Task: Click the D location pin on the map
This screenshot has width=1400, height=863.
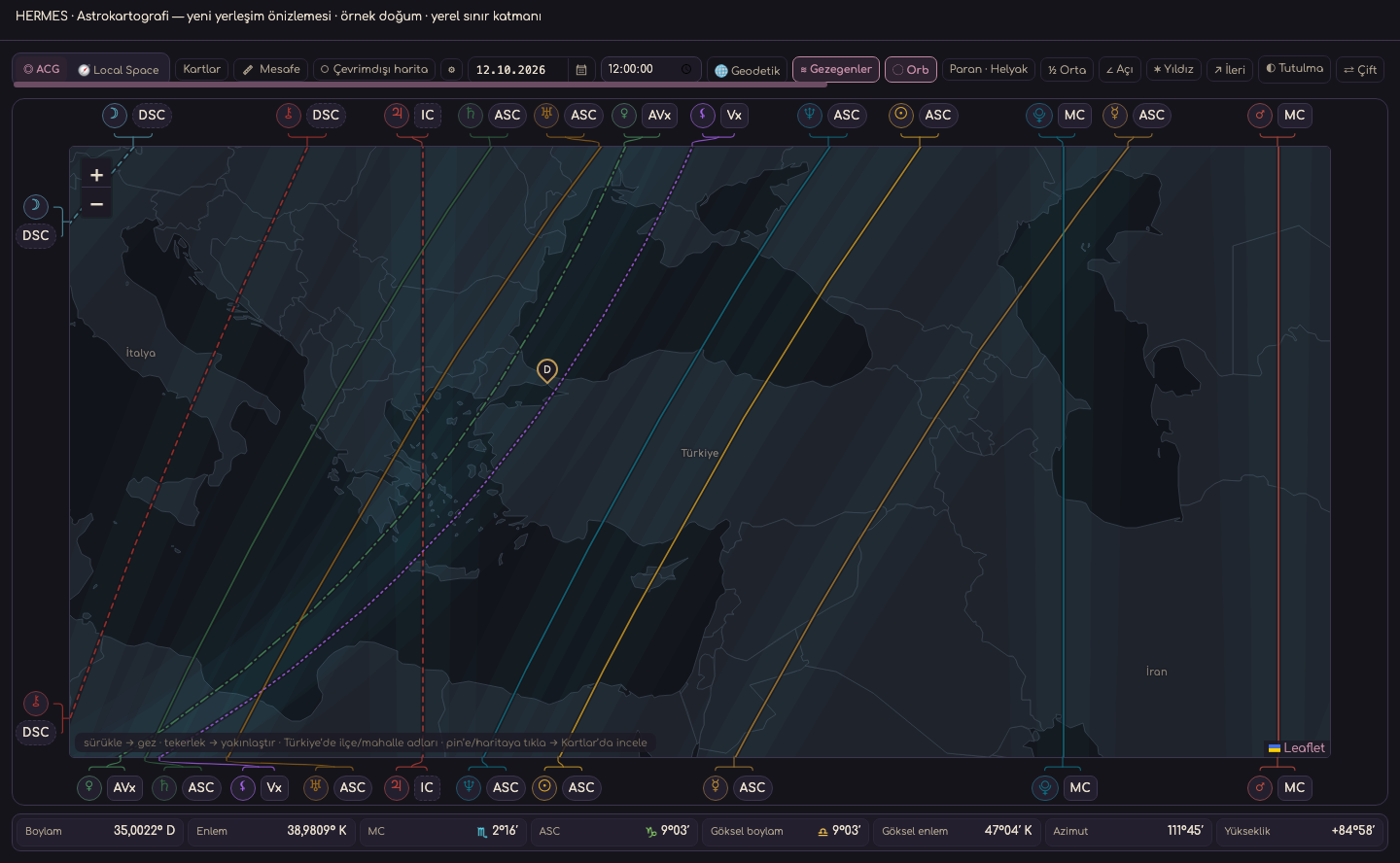Action: [x=547, y=370]
